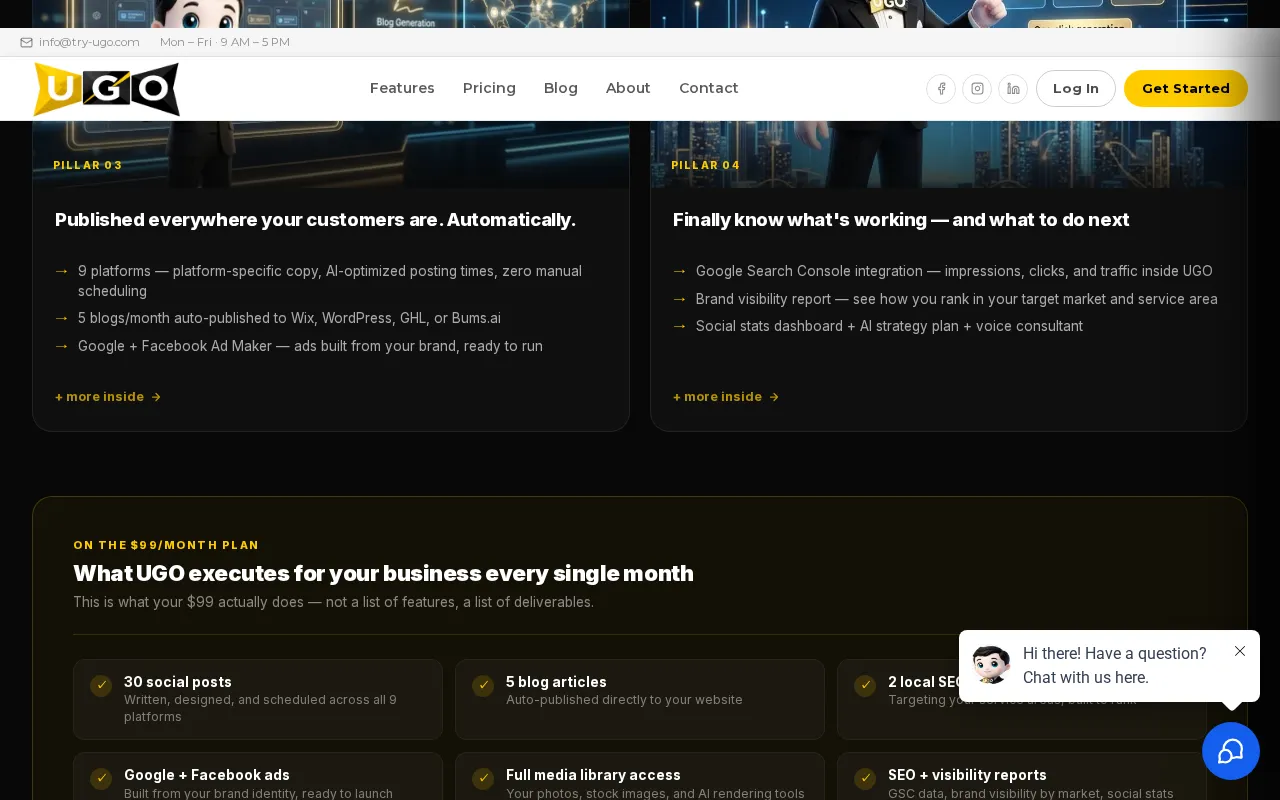Click checkmark icon for Google + Facebook ads
1280x800 pixels.
pos(101,778)
